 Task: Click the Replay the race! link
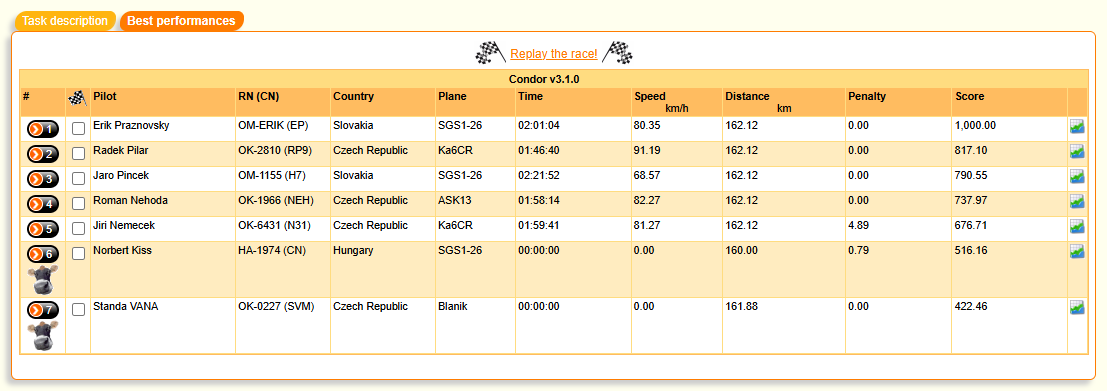pos(554,54)
